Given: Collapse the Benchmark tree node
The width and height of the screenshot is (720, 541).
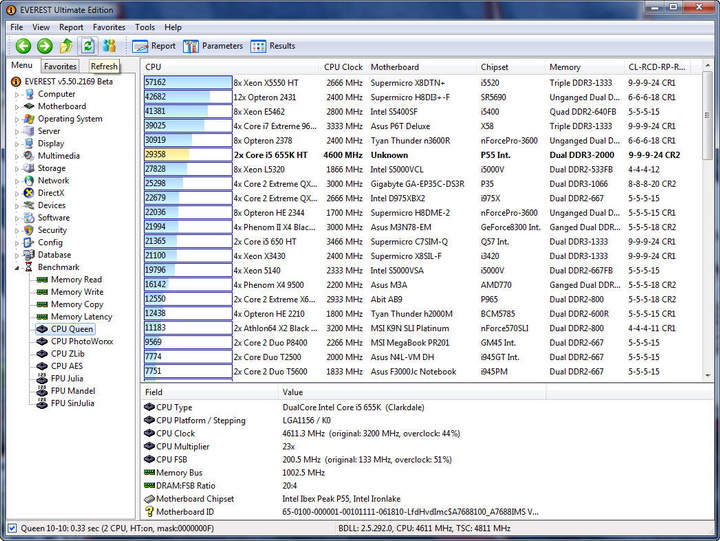Looking at the screenshot, I should (17, 268).
